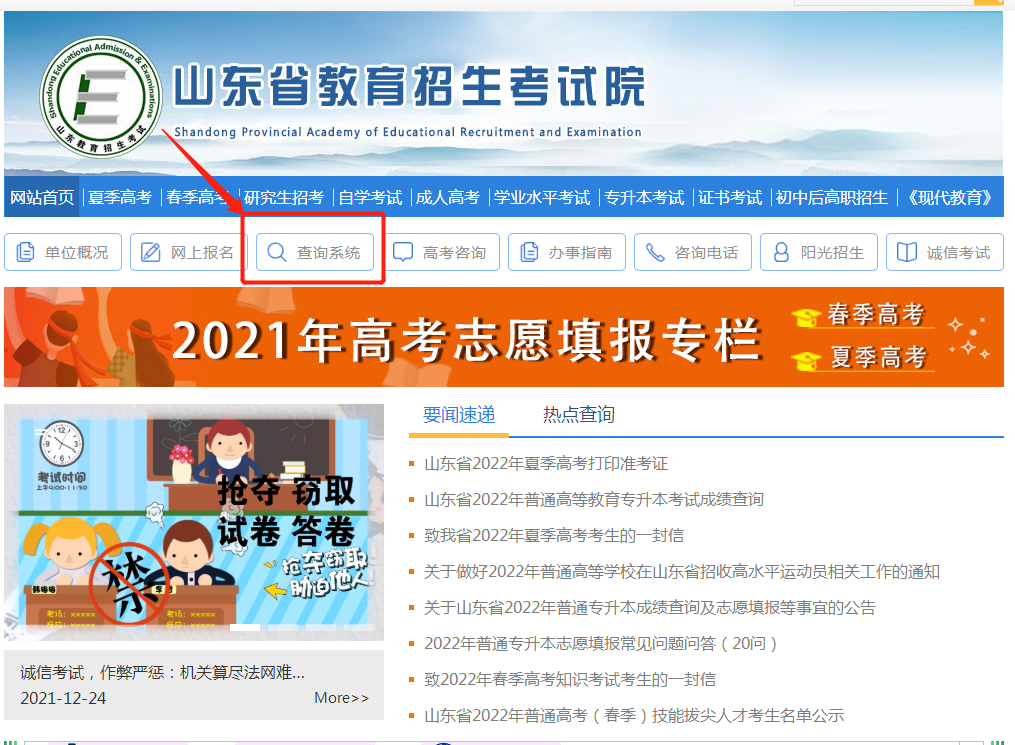This screenshot has width=1015, height=745.
Task: Click the 阳光招生 person icon
Action: 781,252
